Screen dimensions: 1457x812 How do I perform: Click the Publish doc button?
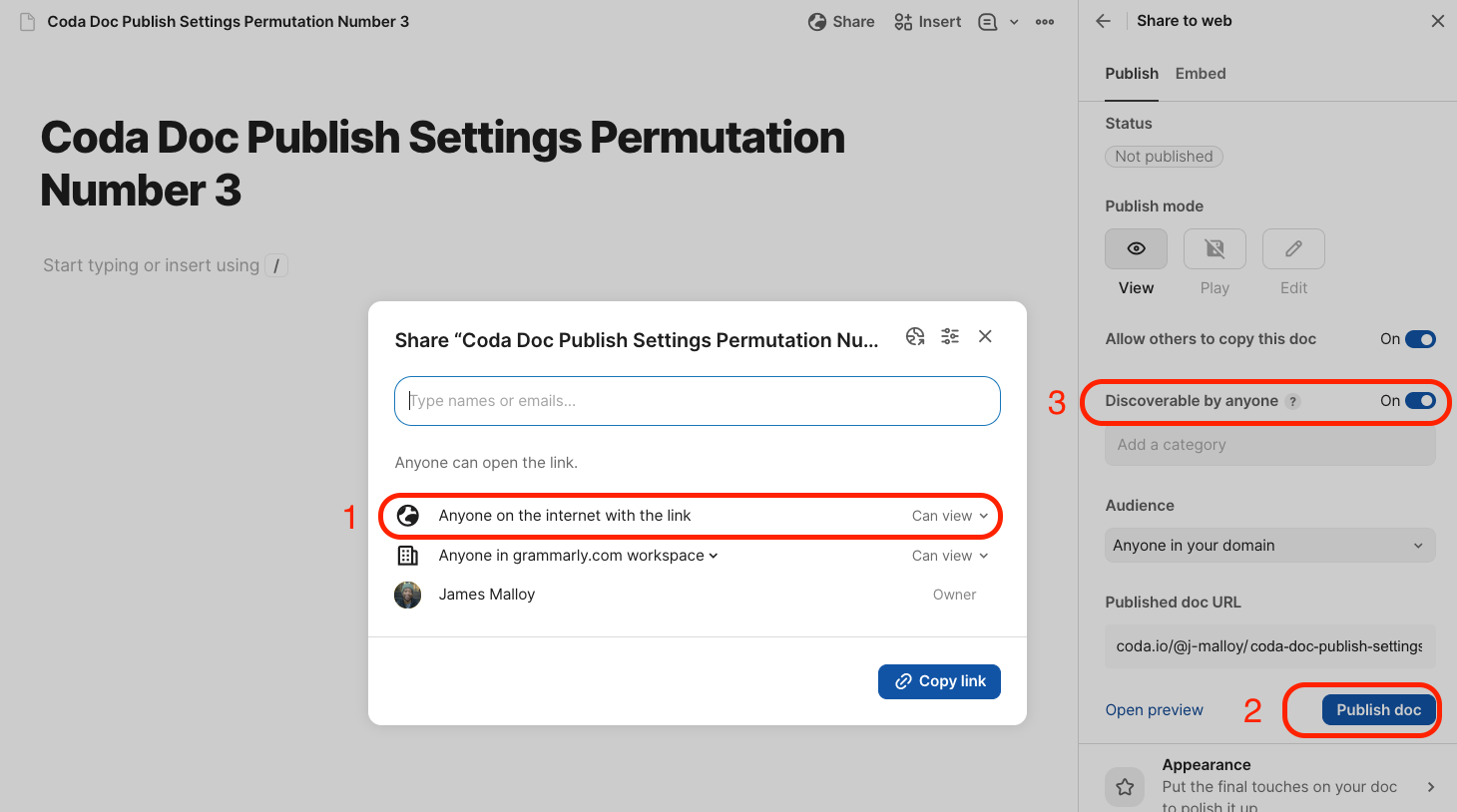click(x=1378, y=710)
